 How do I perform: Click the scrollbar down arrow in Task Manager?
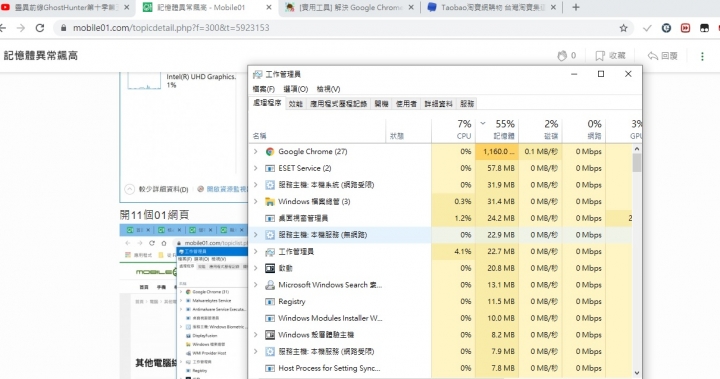click(x=636, y=373)
